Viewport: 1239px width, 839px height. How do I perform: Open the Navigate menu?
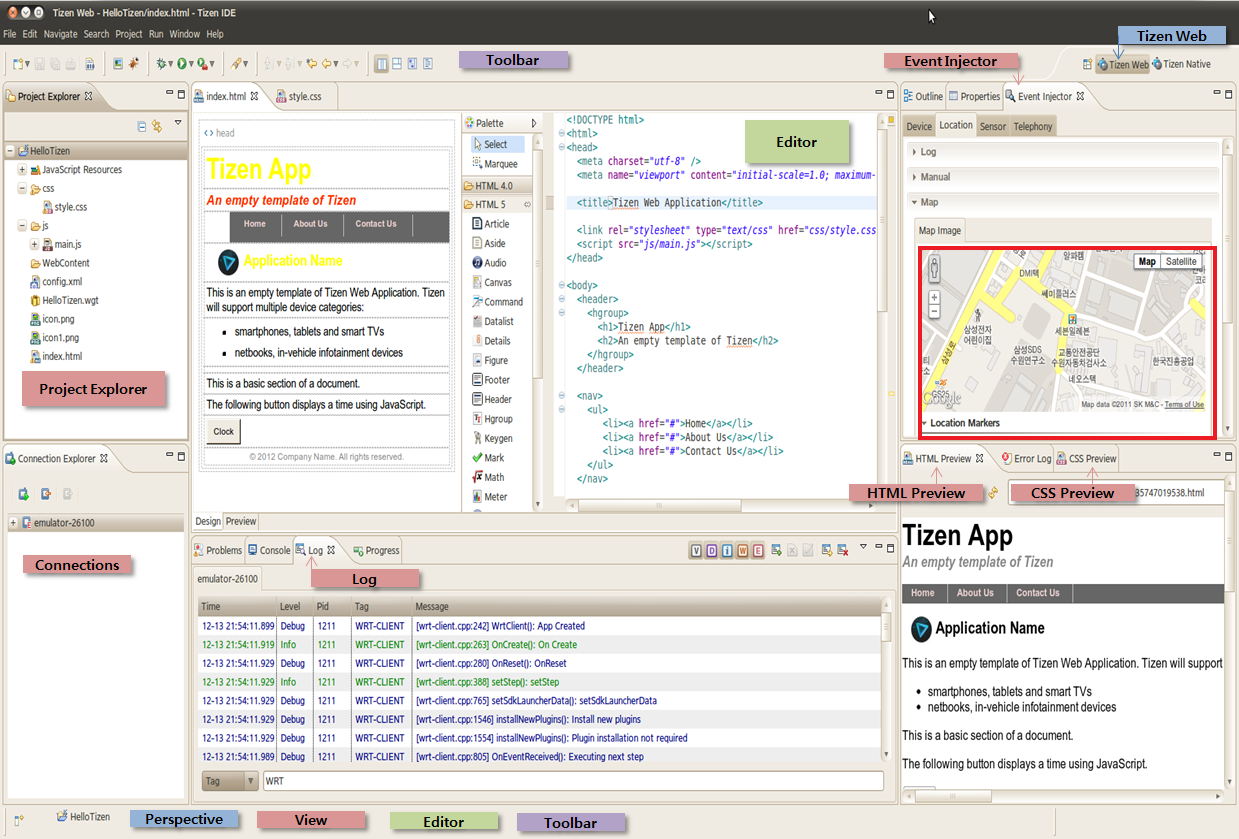pyautogui.click(x=60, y=33)
